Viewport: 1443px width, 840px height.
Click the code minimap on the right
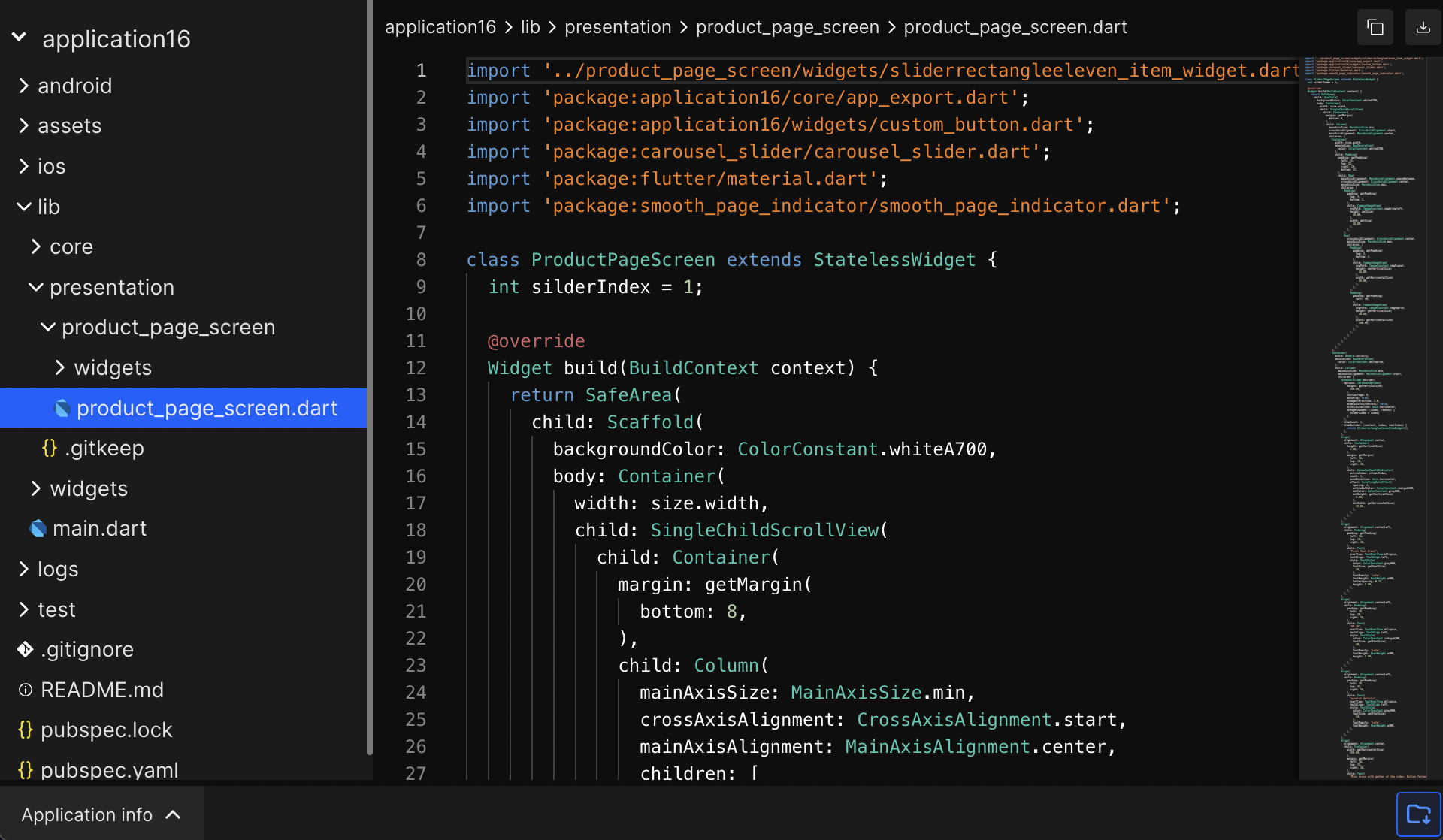pyautogui.click(x=1364, y=417)
